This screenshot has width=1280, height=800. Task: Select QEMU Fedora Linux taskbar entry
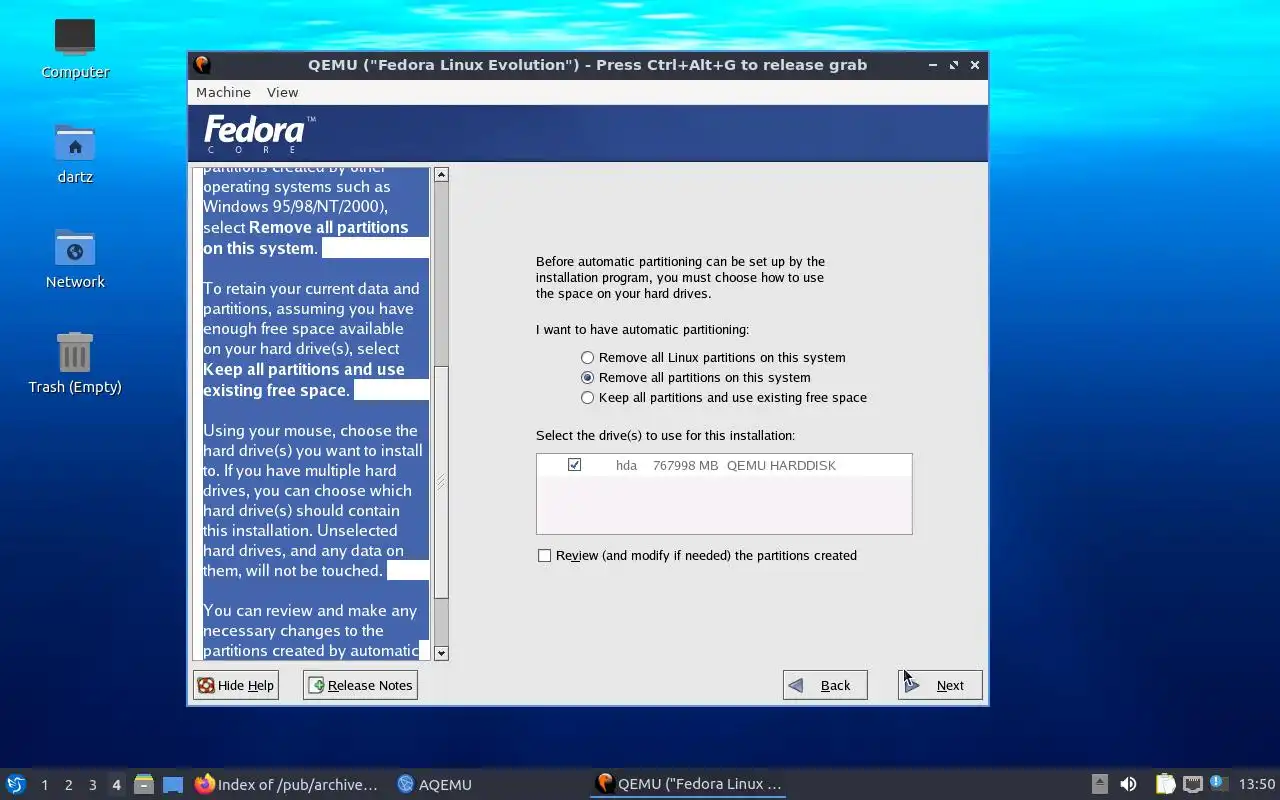coord(688,784)
